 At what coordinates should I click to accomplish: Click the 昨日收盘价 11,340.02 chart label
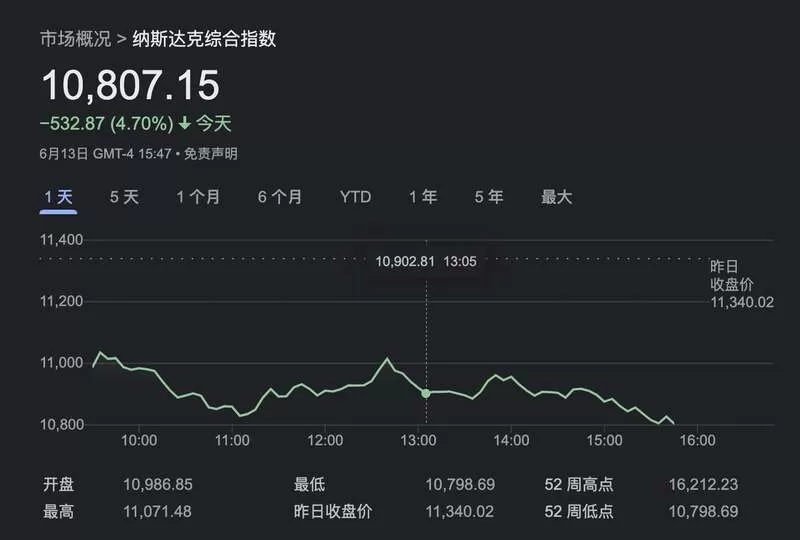tap(742, 284)
